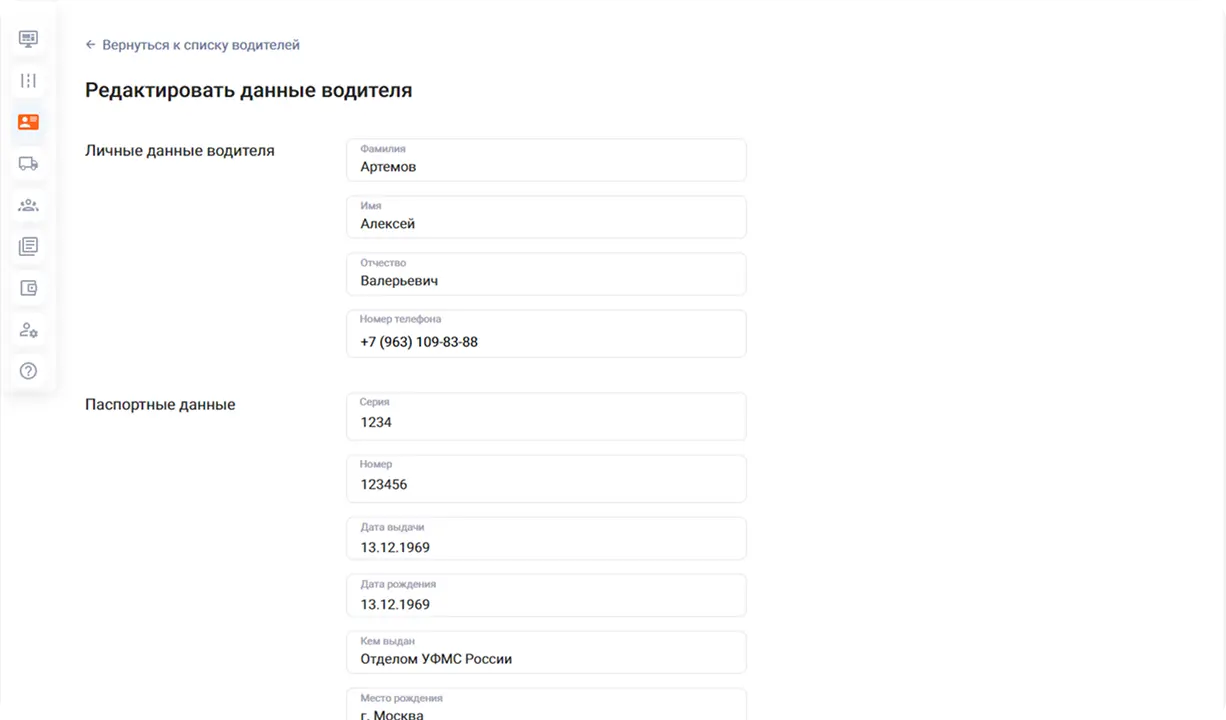This screenshot has height=720, width=1226.
Task: Click the Дата выдачи date field
Action: click(546, 539)
